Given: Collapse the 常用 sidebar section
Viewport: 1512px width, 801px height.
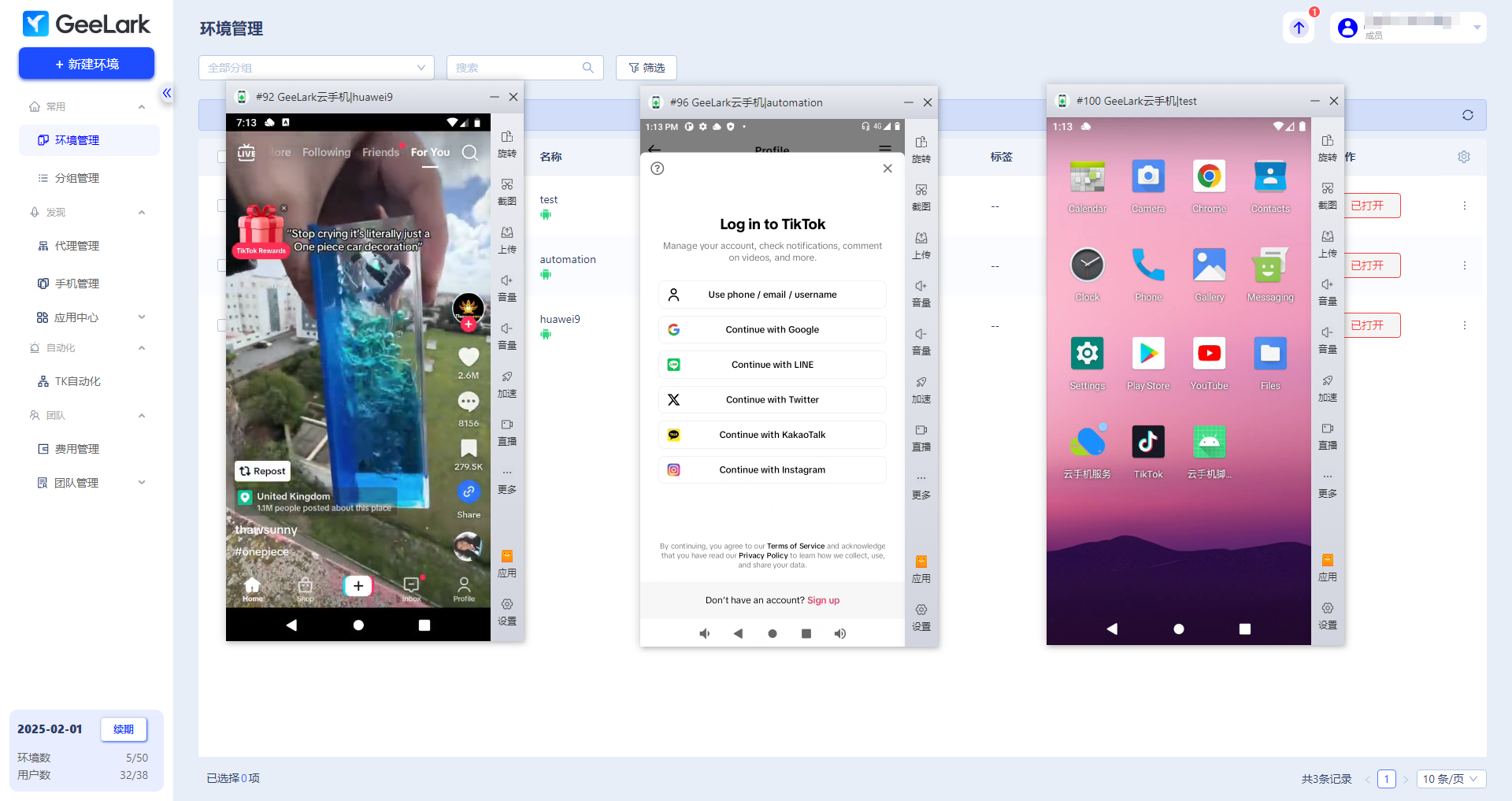Looking at the screenshot, I should point(142,107).
